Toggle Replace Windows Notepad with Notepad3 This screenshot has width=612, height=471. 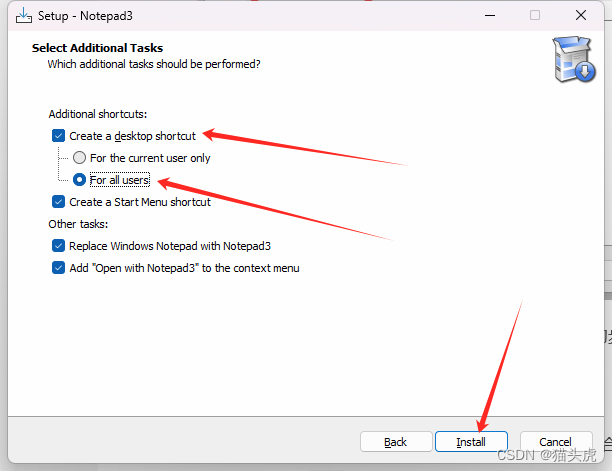pyautogui.click(x=58, y=246)
